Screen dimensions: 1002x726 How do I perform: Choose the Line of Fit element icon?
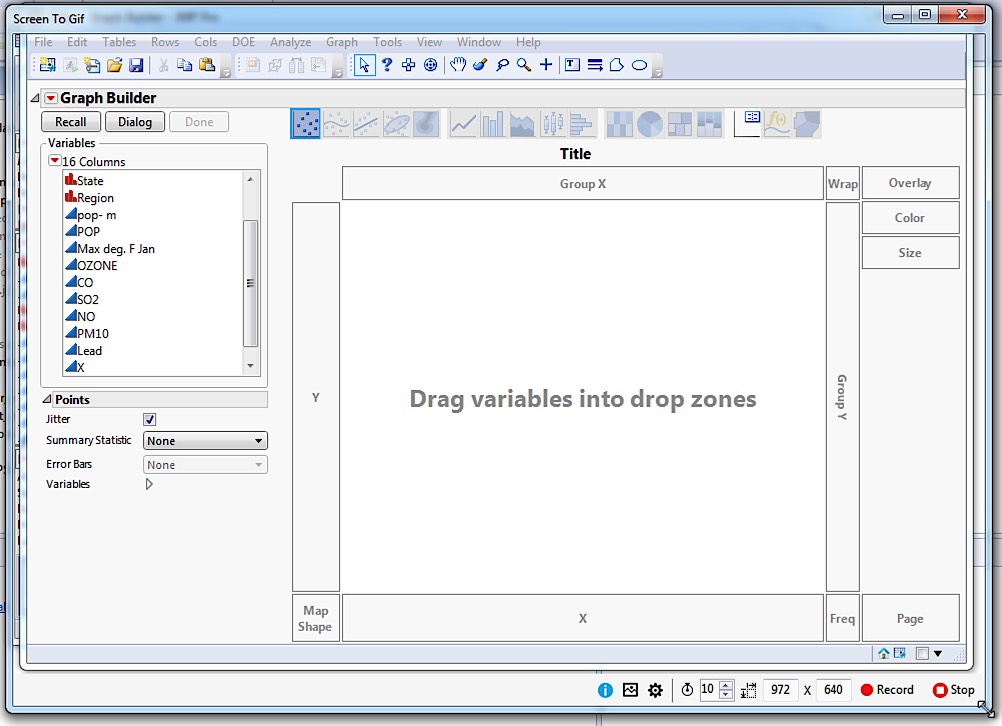[367, 123]
